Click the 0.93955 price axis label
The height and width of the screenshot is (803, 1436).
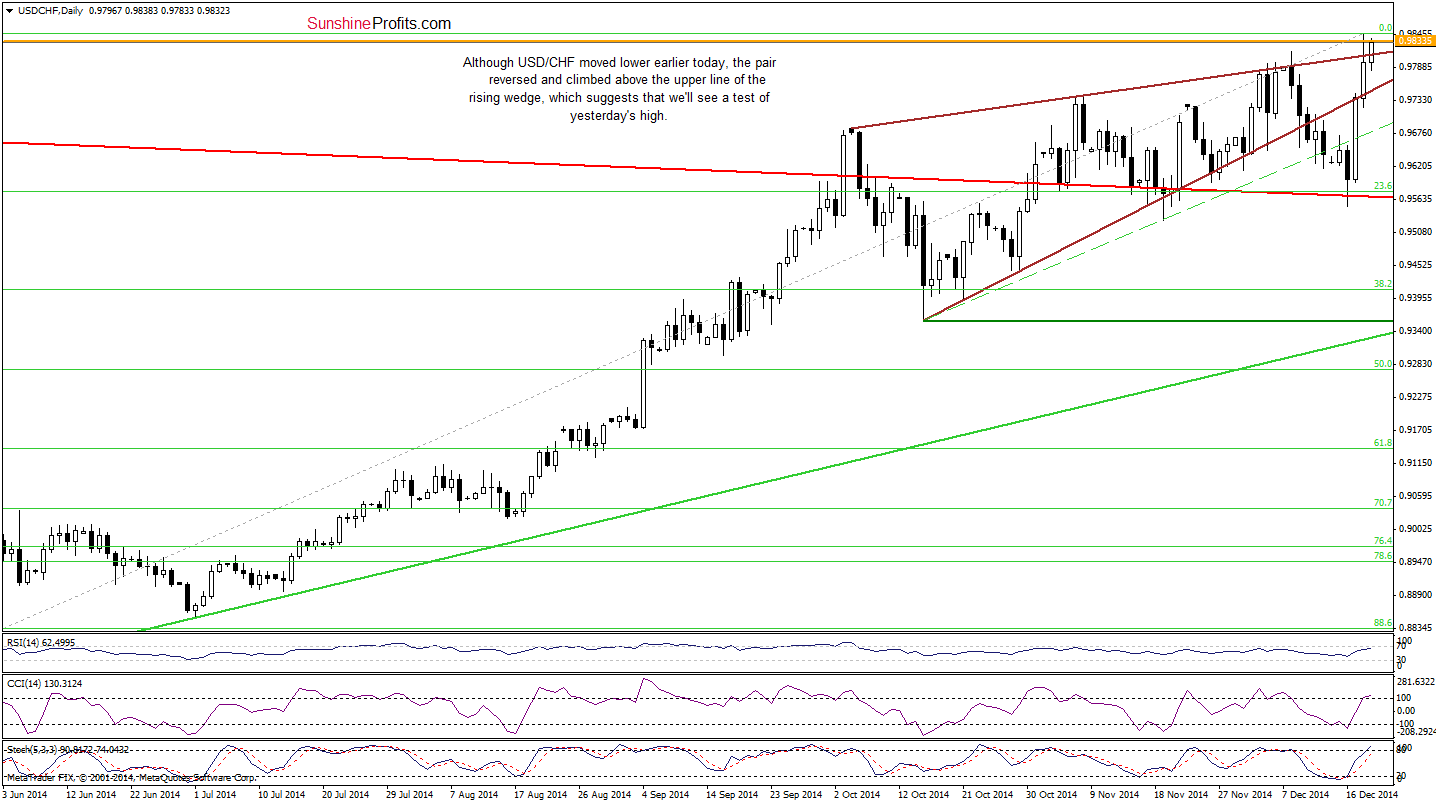1415,298
